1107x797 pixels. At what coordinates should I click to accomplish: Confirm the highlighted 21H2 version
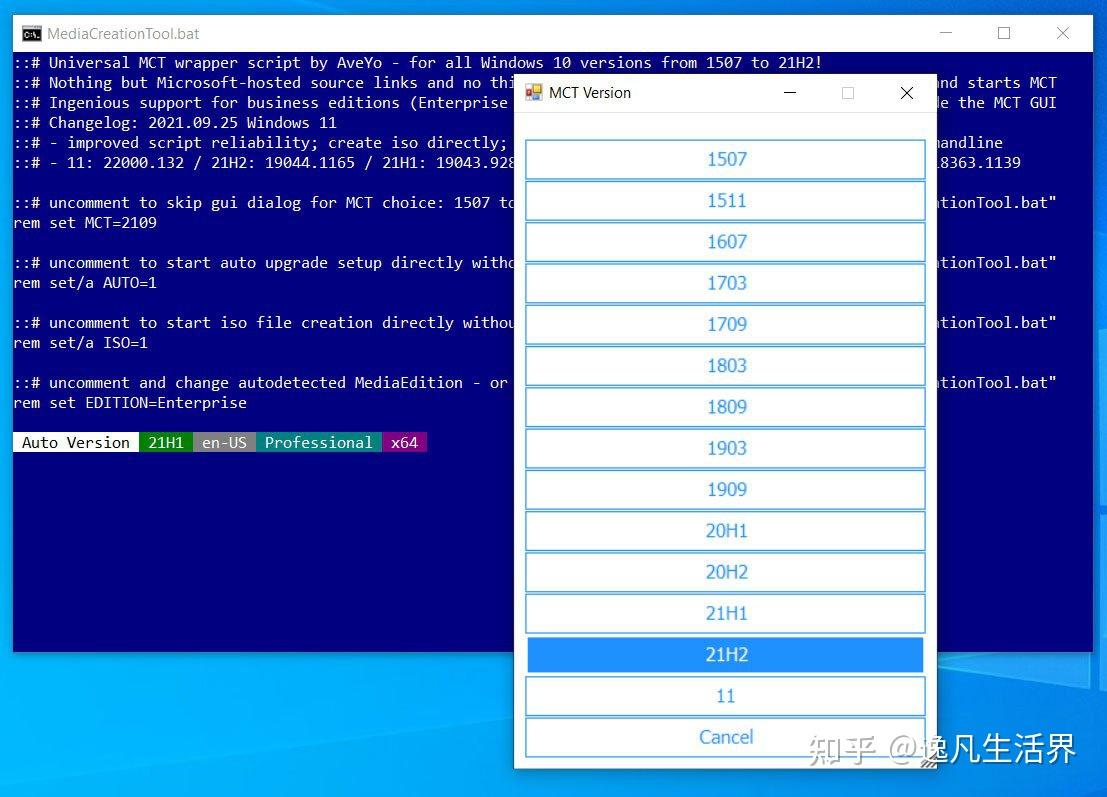[725, 654]
